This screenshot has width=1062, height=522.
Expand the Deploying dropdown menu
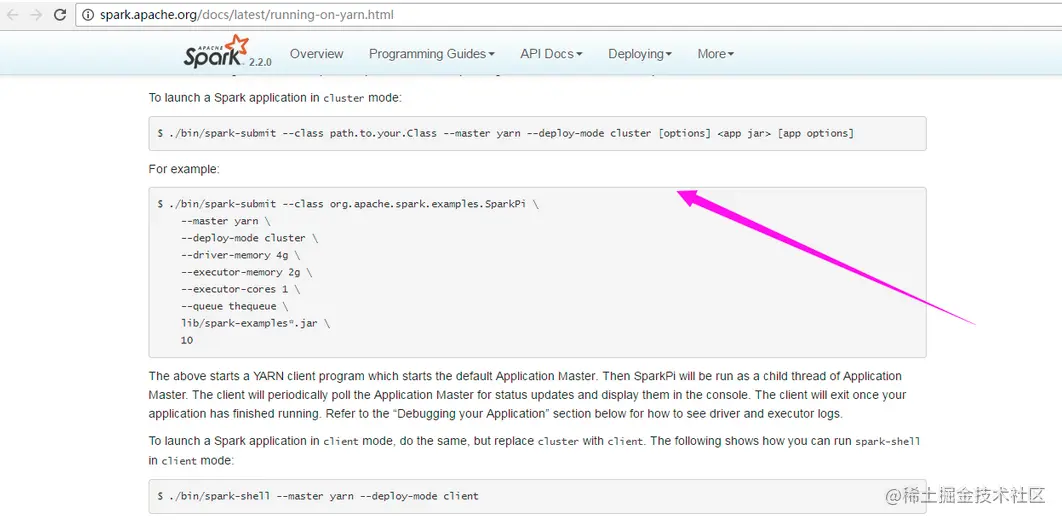click(639, 53)
